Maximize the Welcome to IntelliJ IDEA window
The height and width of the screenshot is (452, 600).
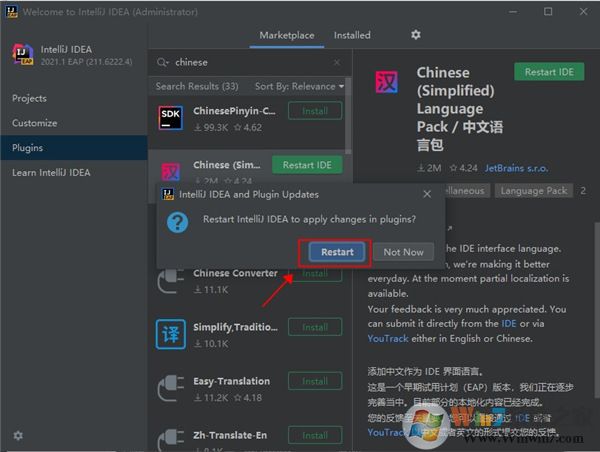click(548, 11)
